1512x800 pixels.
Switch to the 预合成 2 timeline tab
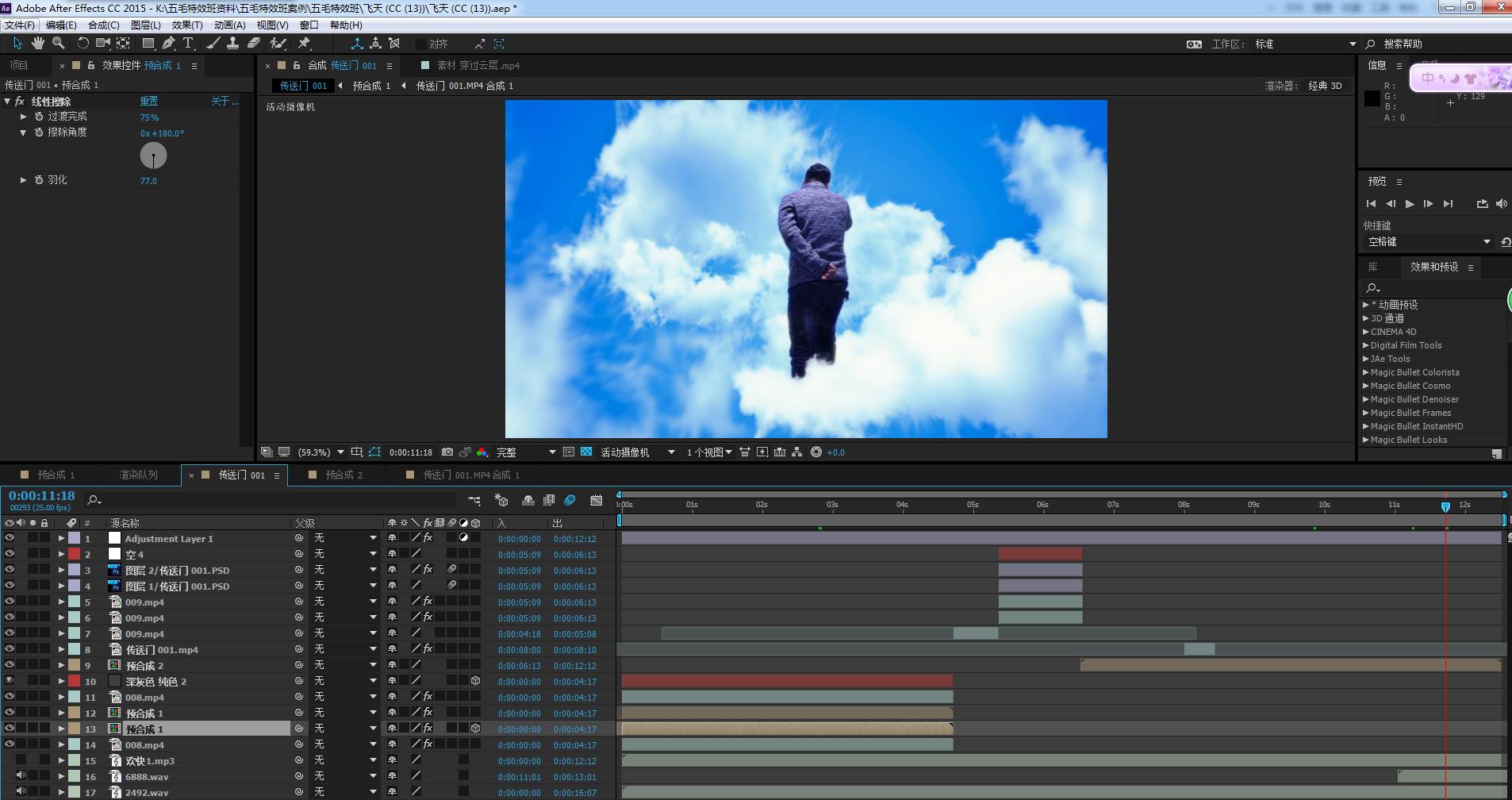coord(343,475)
